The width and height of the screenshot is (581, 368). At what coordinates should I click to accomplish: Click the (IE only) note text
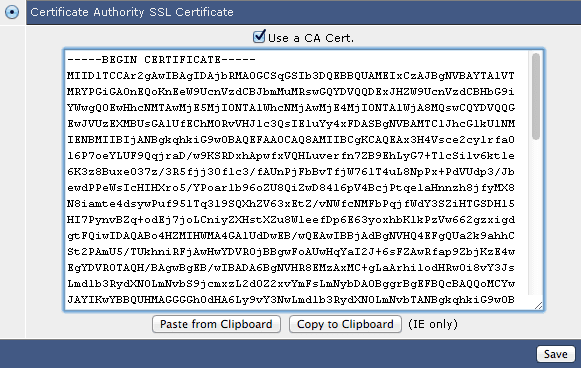coord(433,324)
